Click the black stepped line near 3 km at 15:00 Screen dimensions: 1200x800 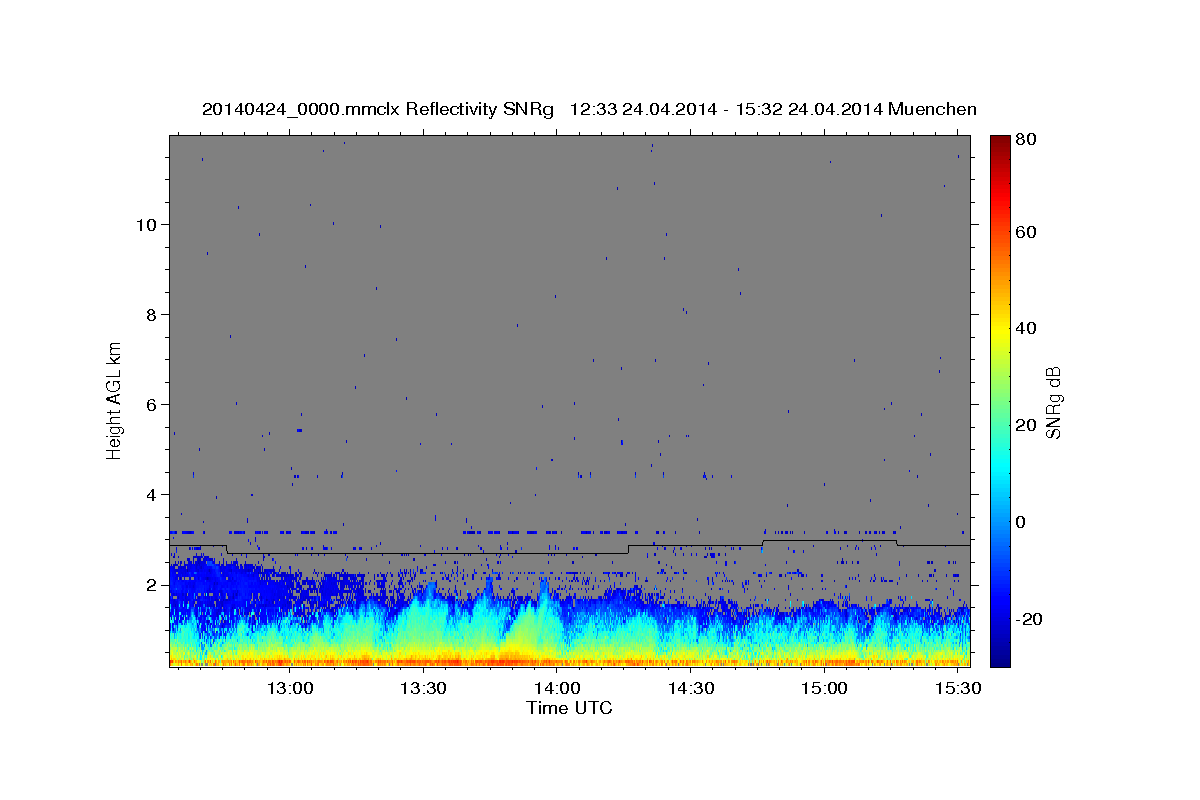click(828, 540)
